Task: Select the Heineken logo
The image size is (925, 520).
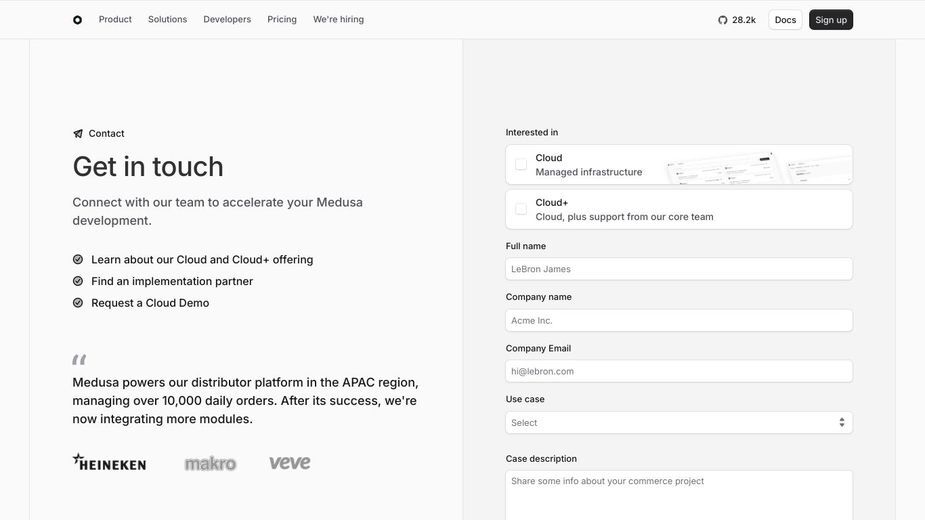Action: click(x=110, y=463)
